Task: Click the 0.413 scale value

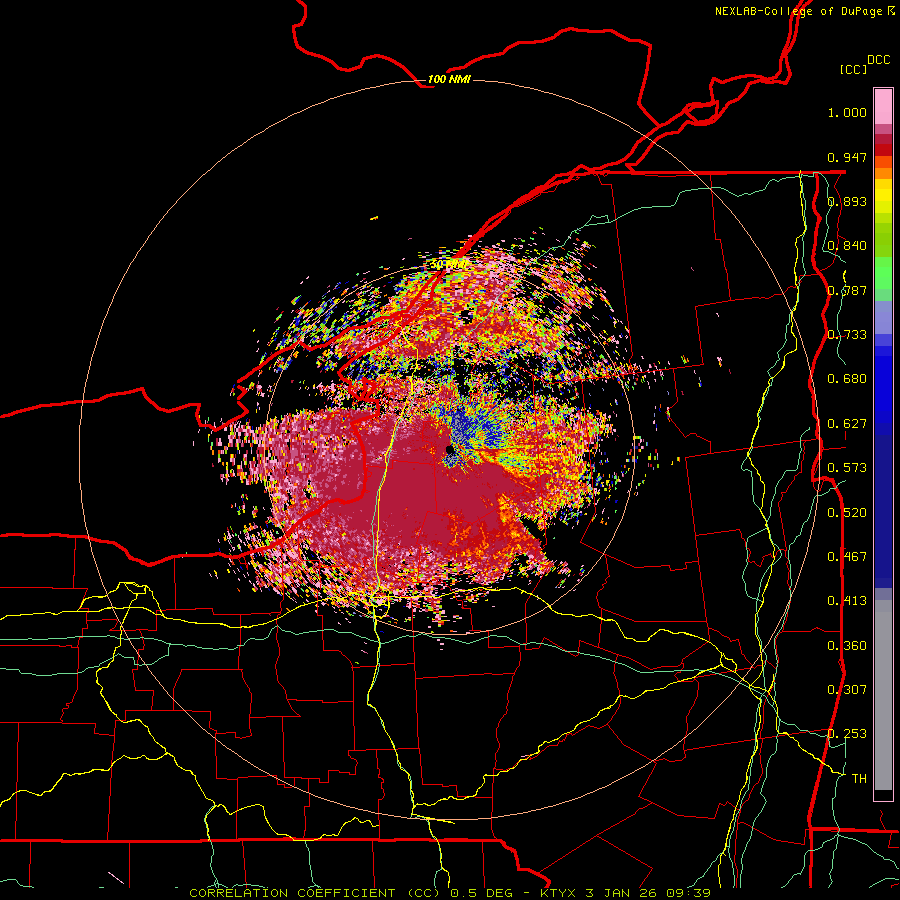Action: [847, 601]
